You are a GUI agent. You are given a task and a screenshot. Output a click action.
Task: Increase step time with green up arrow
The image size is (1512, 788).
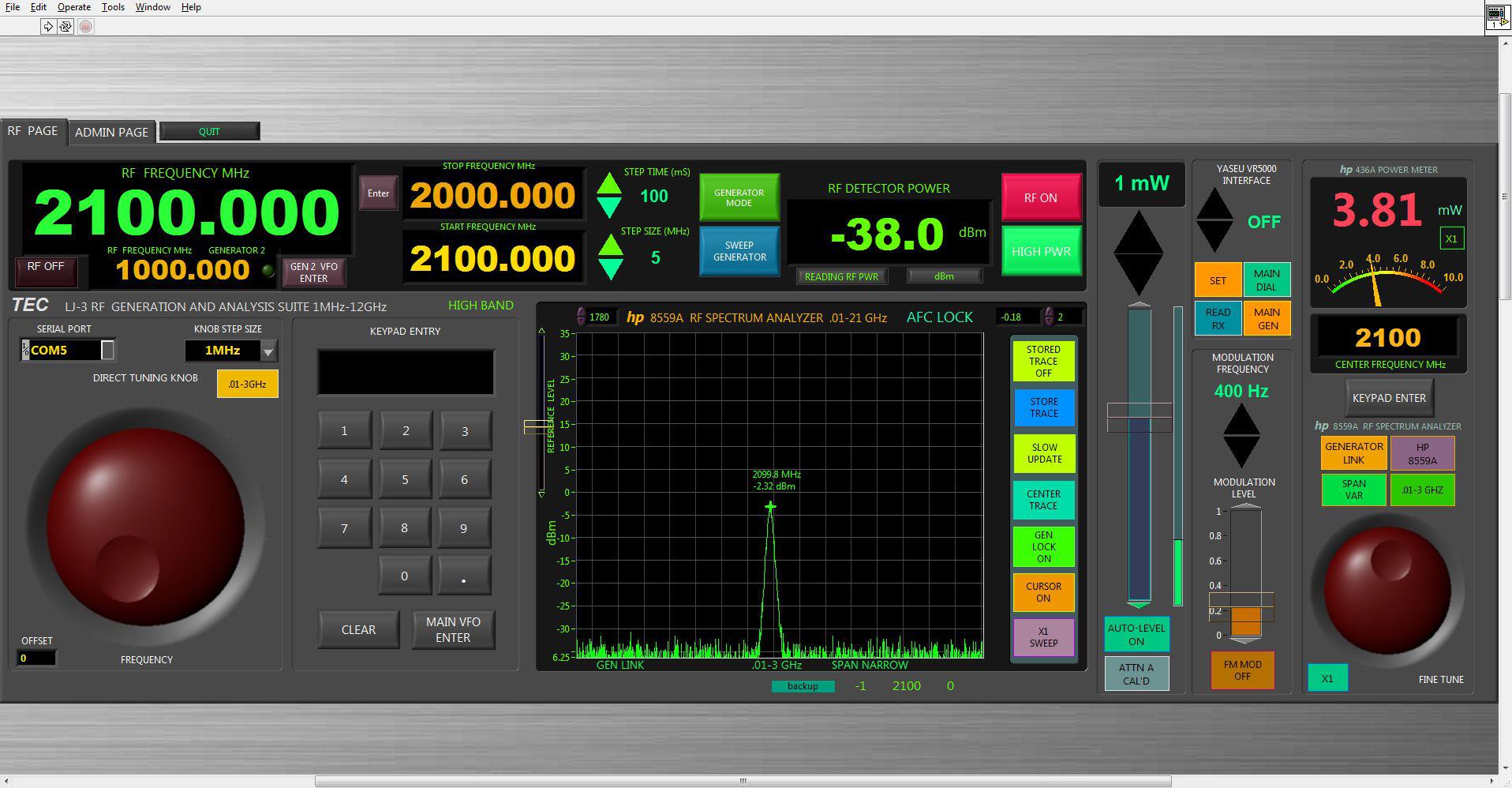[608, 184]
